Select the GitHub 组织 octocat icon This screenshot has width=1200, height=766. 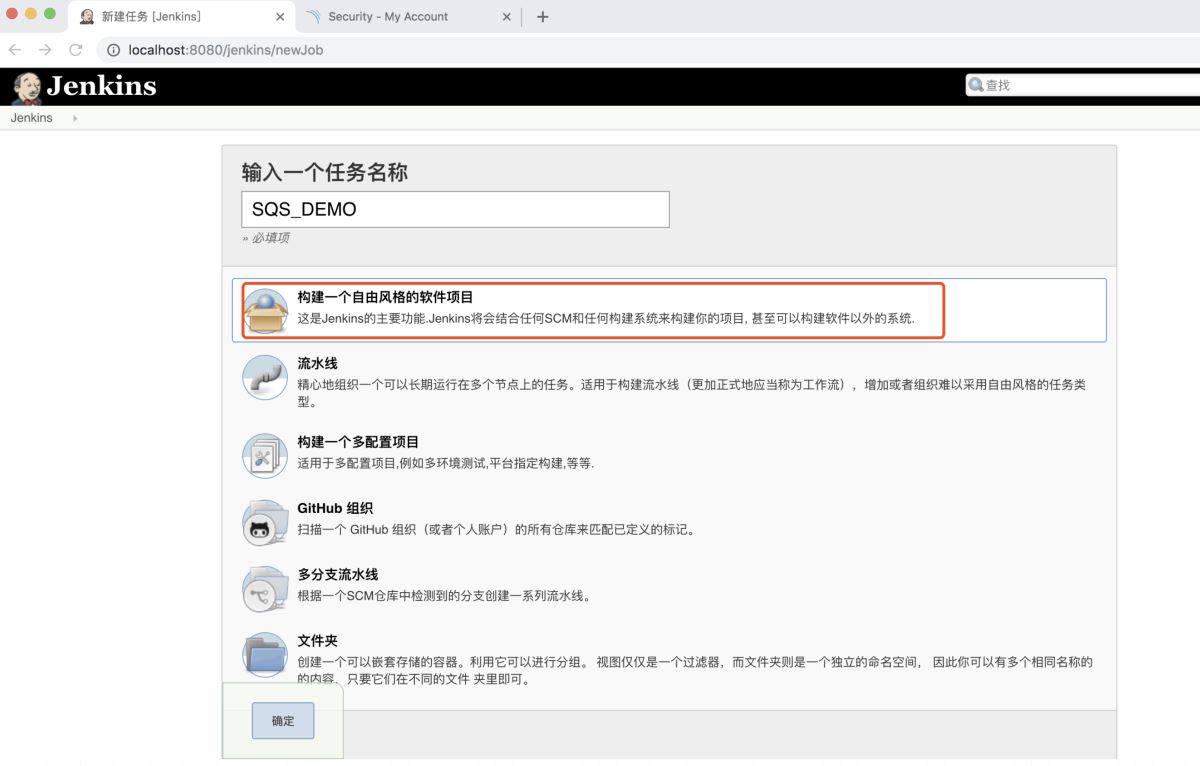[x=265, y=522]
